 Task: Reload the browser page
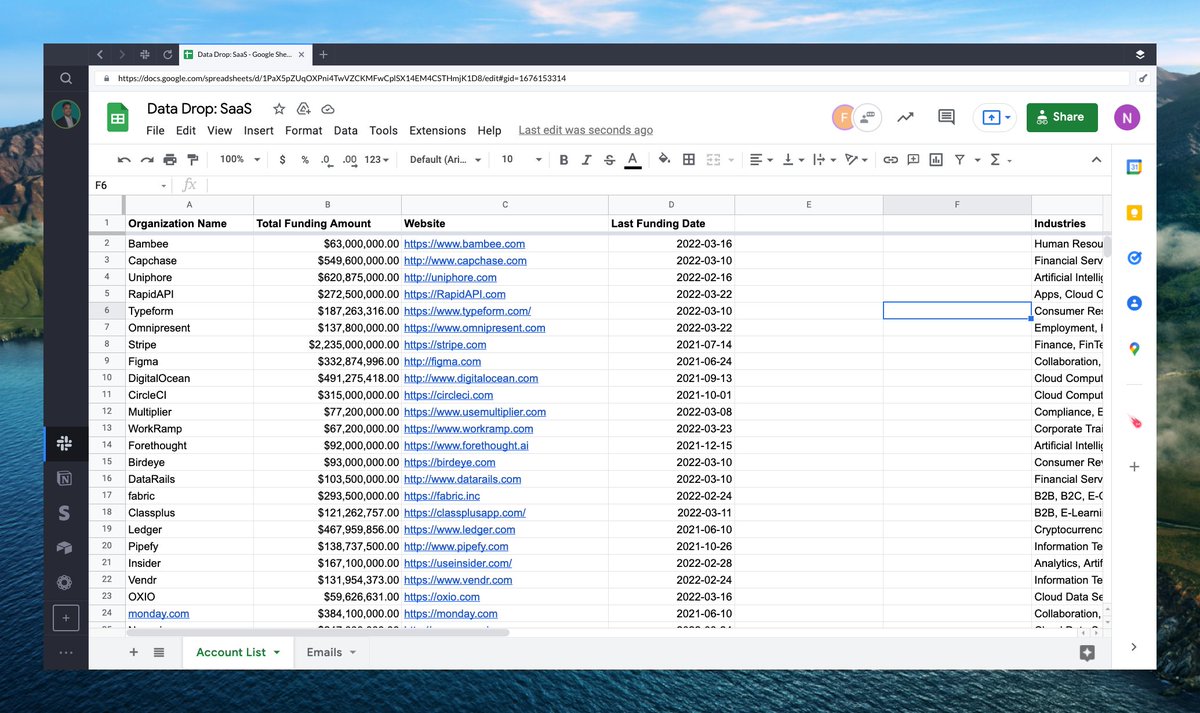167,54
